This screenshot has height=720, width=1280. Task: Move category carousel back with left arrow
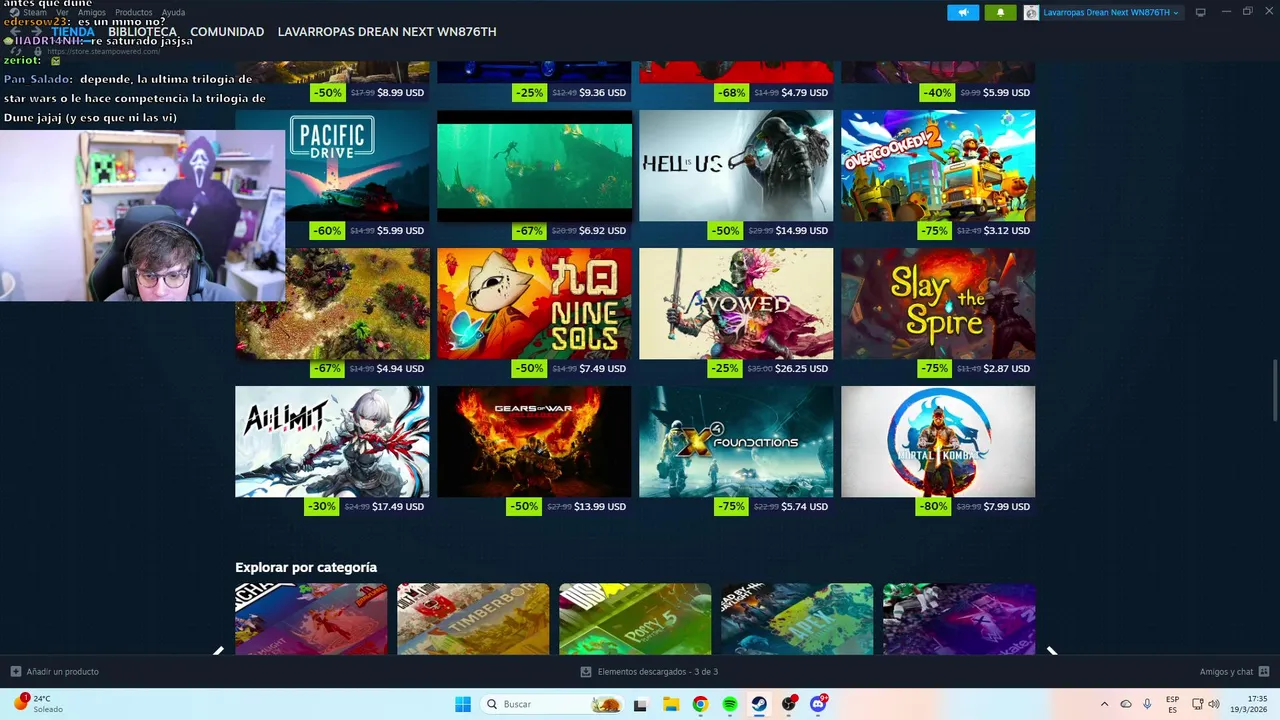click(218, 650)
